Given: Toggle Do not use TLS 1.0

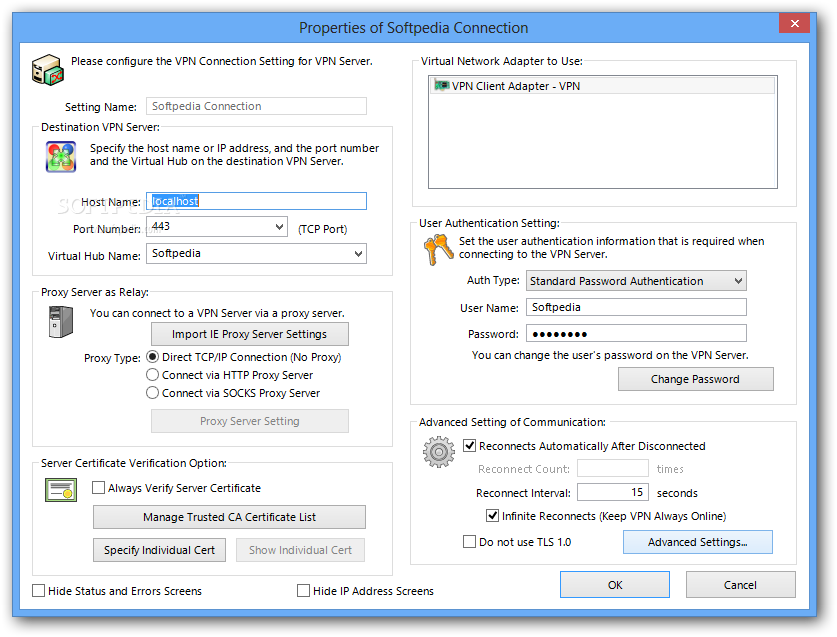Looking at the screenshot, I should (469, 542).
